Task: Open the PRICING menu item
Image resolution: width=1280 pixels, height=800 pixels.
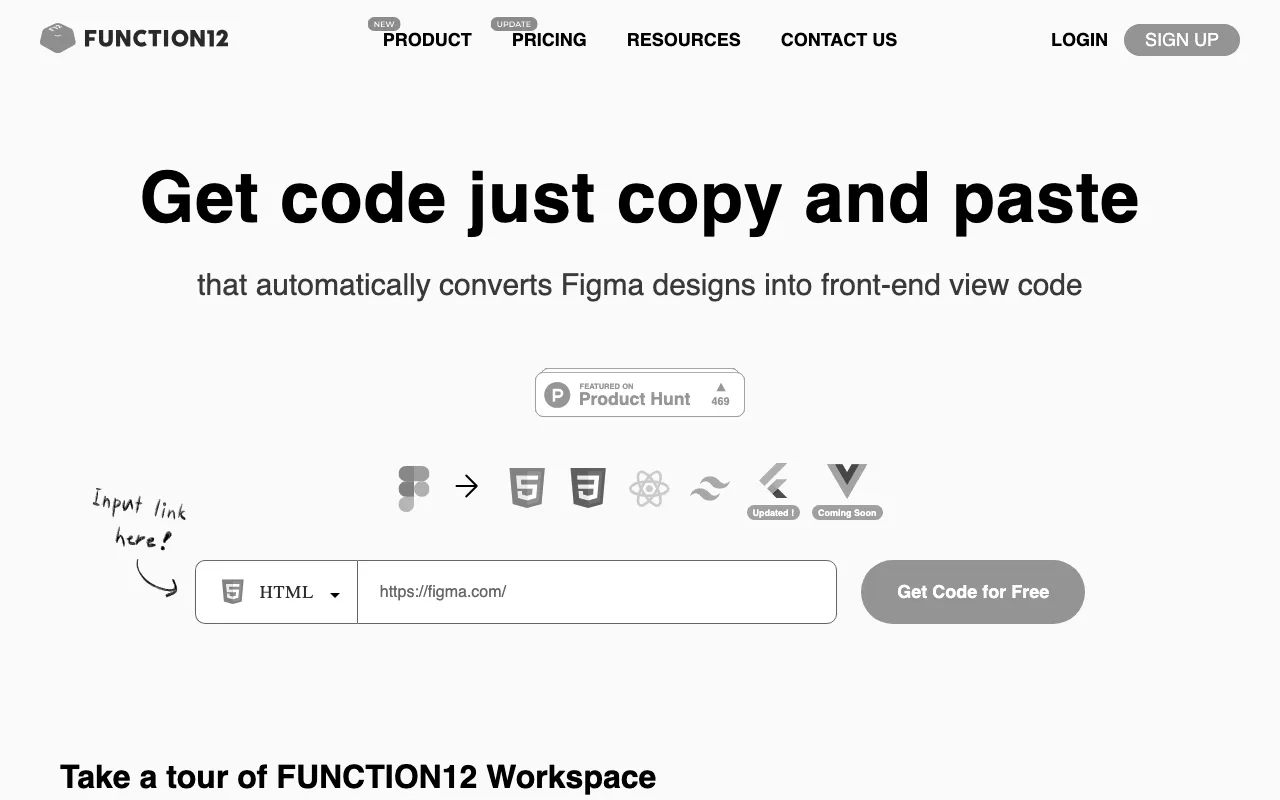Action: click(549, 40)
